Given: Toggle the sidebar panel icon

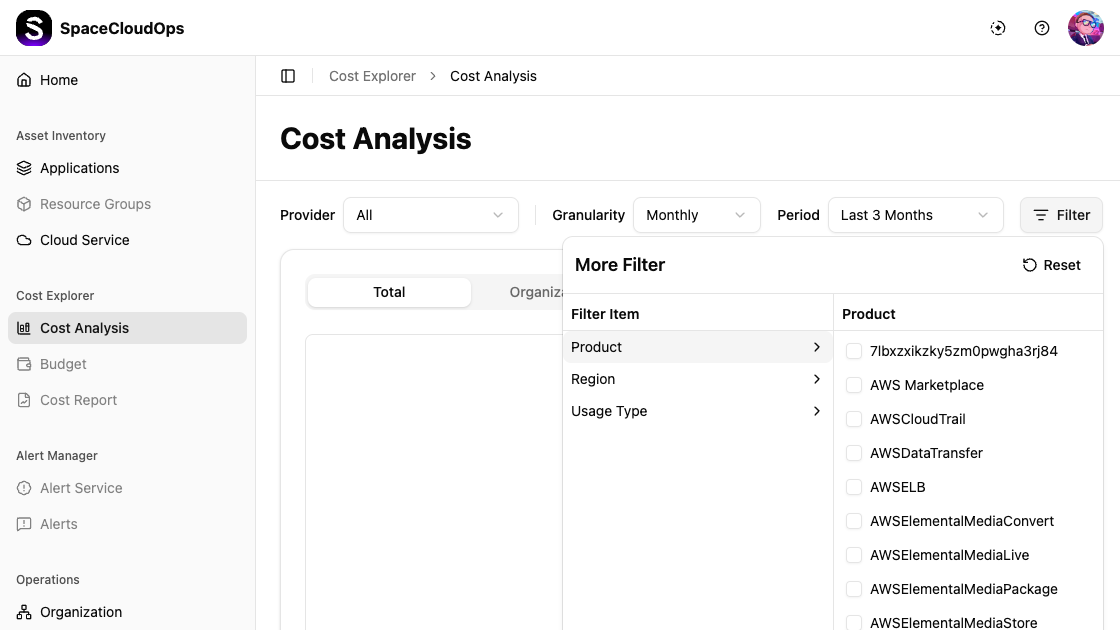Looking at the screenshot, I should (288, 76).
